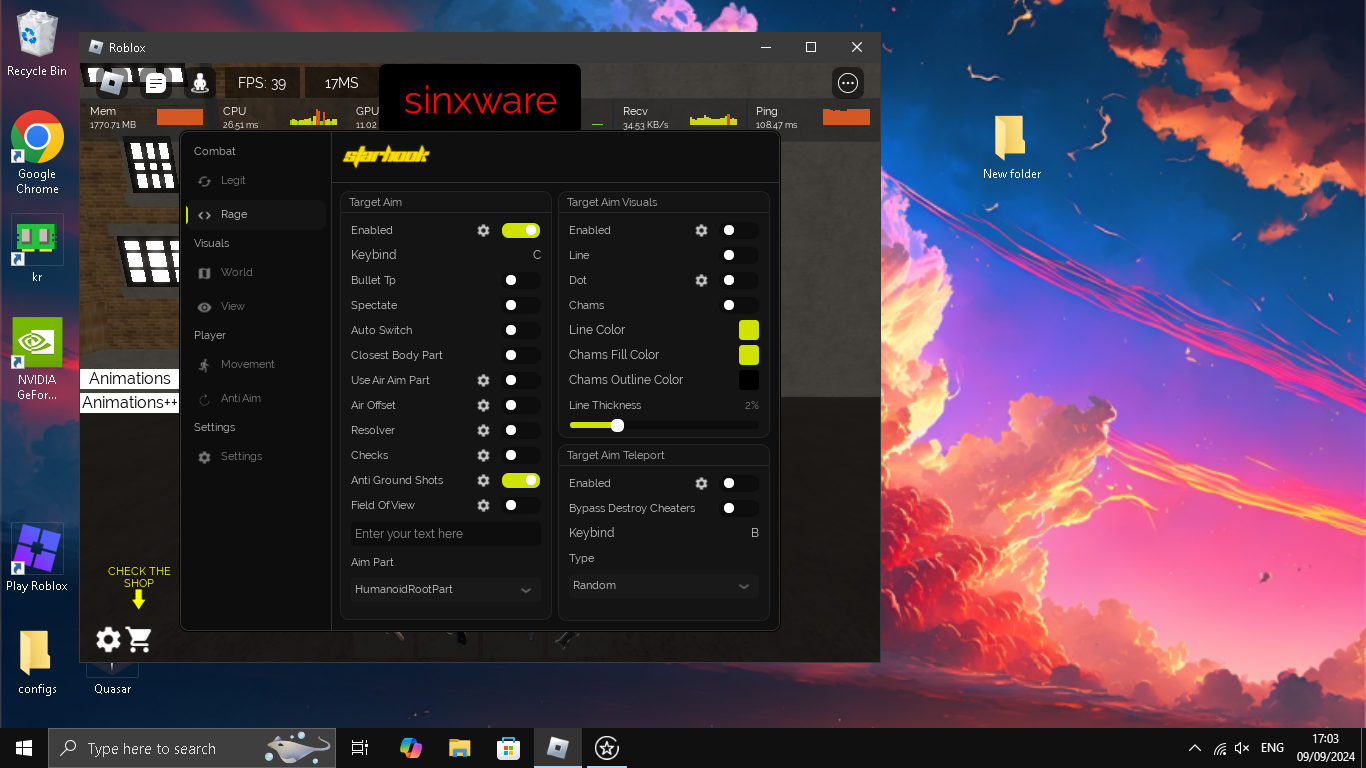This screenshot has height=768, width=1366.
Task: Enable the Bullet Tp toggle
Action: (521, 280)
